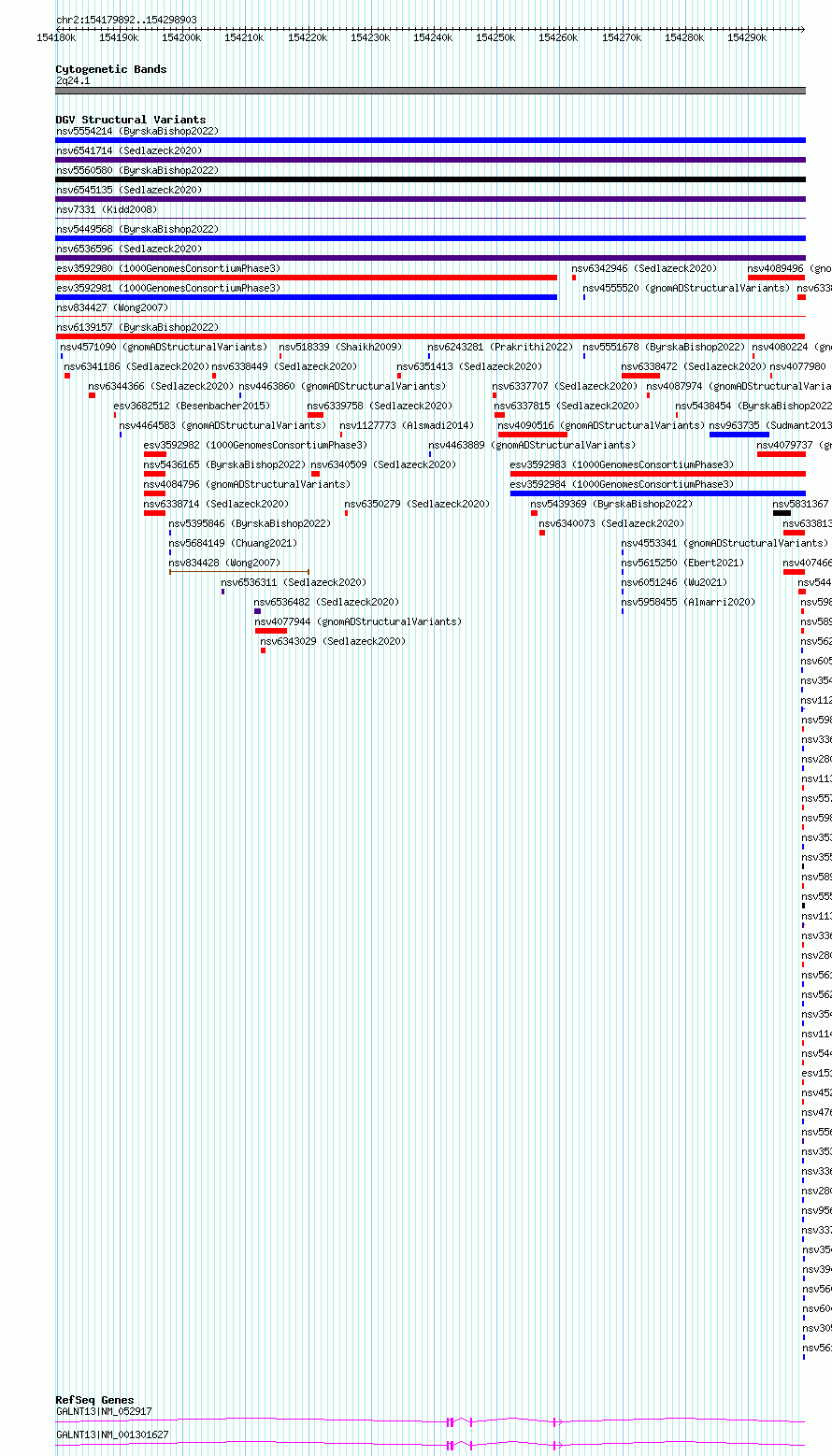Click the esv3592981 (1000GenomesConsortiumPhase3) label
The width and height of the screenshot is (832, 1456).
168,289
